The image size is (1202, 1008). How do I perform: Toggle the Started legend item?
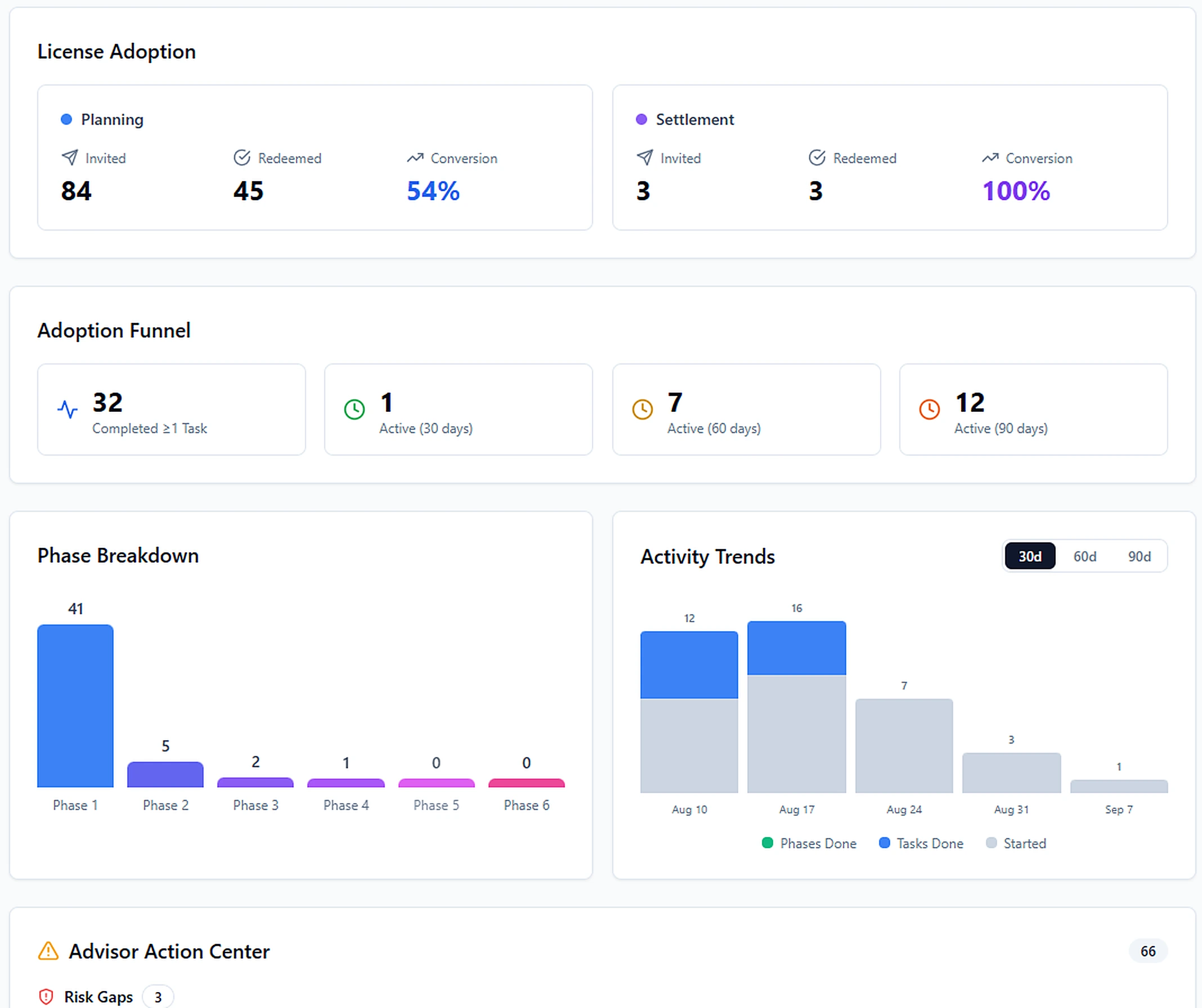pos(1016,843)
